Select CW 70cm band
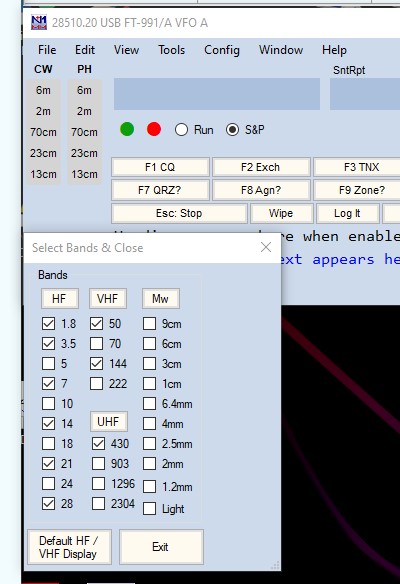The image size is (400, 584). [x=43, y=132]
